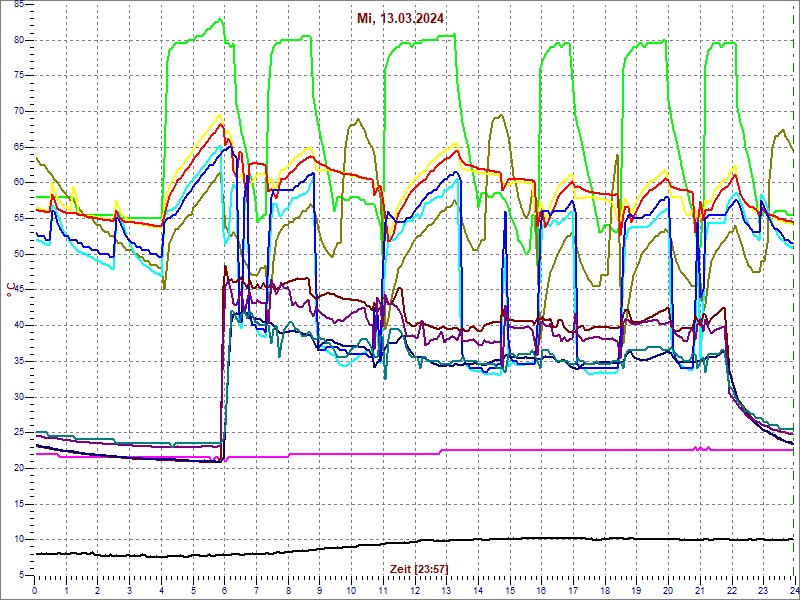
Task: Select the 55 value on the temperature axis
Action: coord(18,219)
